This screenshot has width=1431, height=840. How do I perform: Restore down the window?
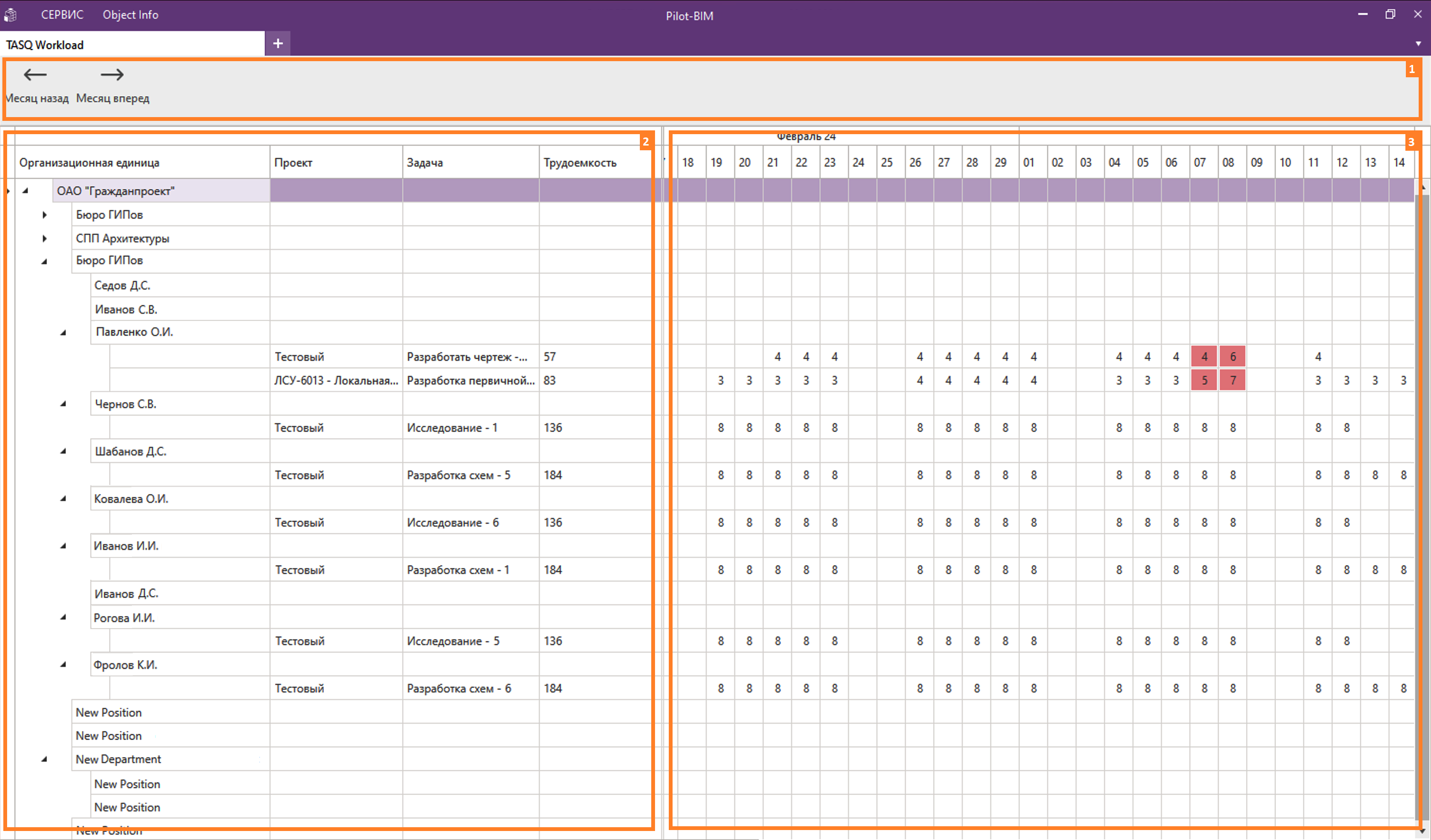[x=1390, y=15]
